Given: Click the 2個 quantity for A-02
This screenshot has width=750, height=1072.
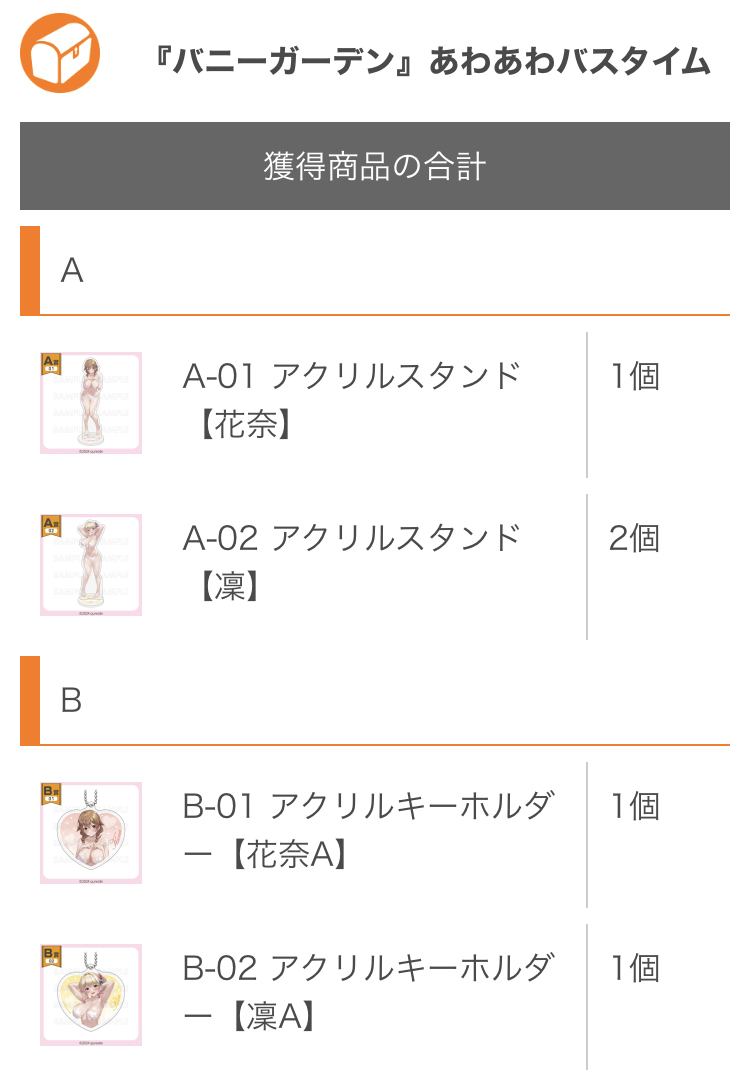Looking at the screenshot, I should click(x=635, y=539).
